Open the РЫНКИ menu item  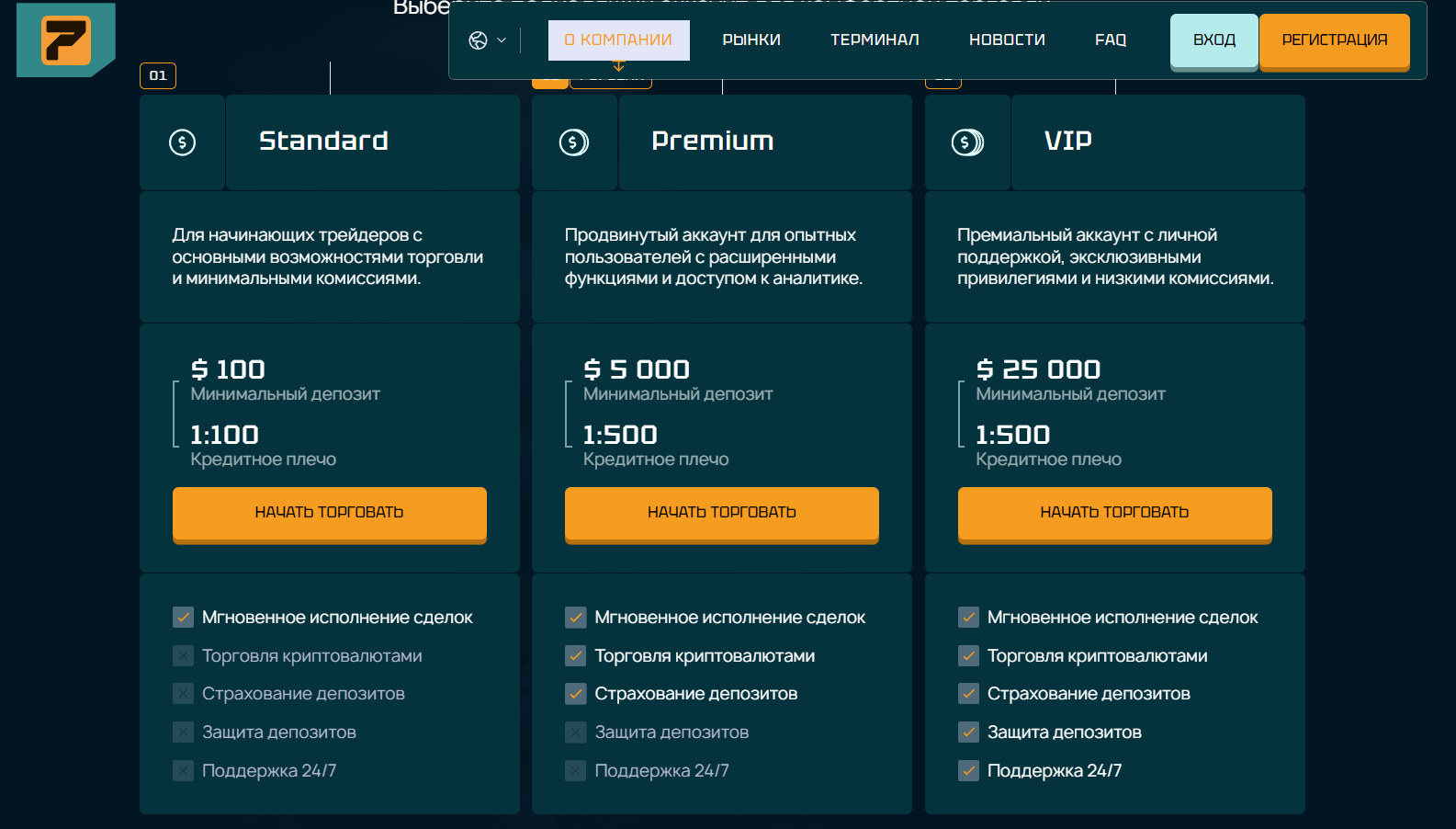tap(751, 40)
